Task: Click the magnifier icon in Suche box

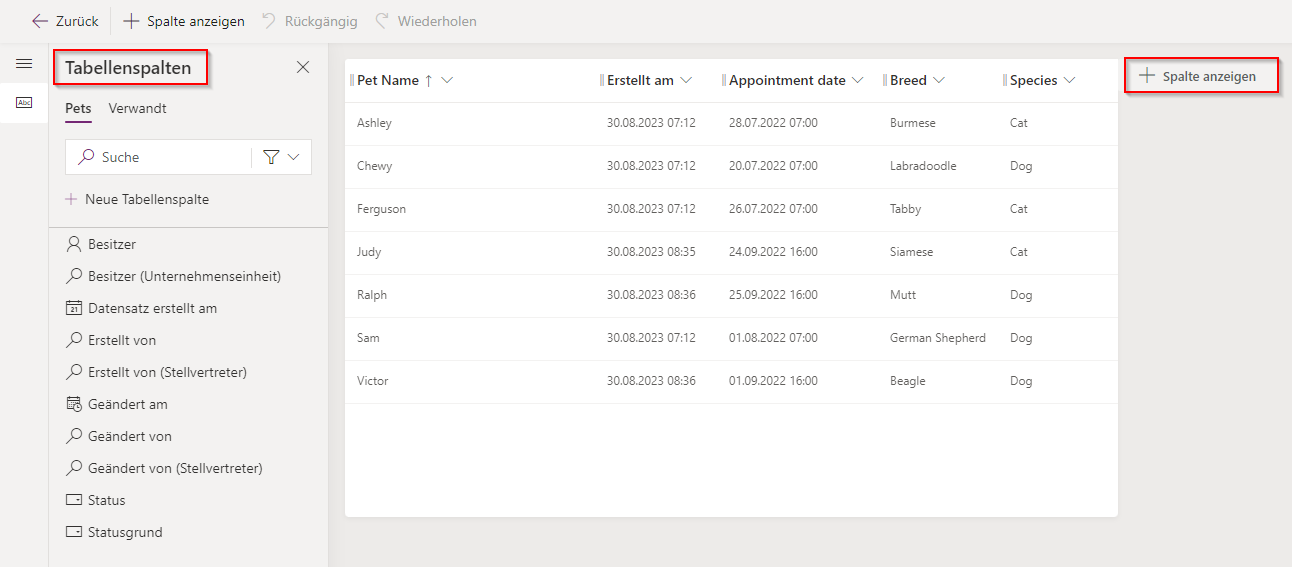Action: click(86, 157)
